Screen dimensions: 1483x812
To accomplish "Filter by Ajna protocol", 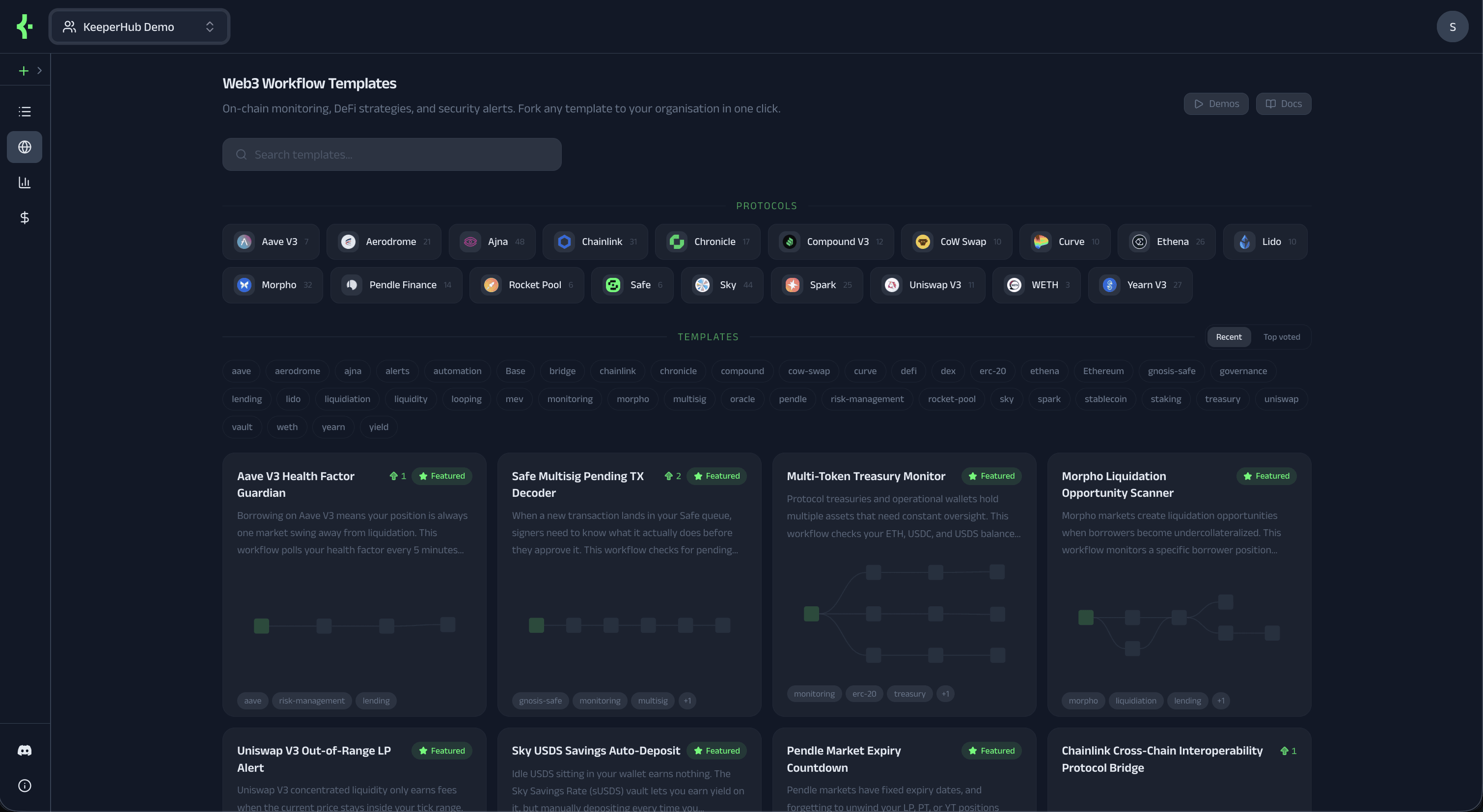I will tap(492, 242).
